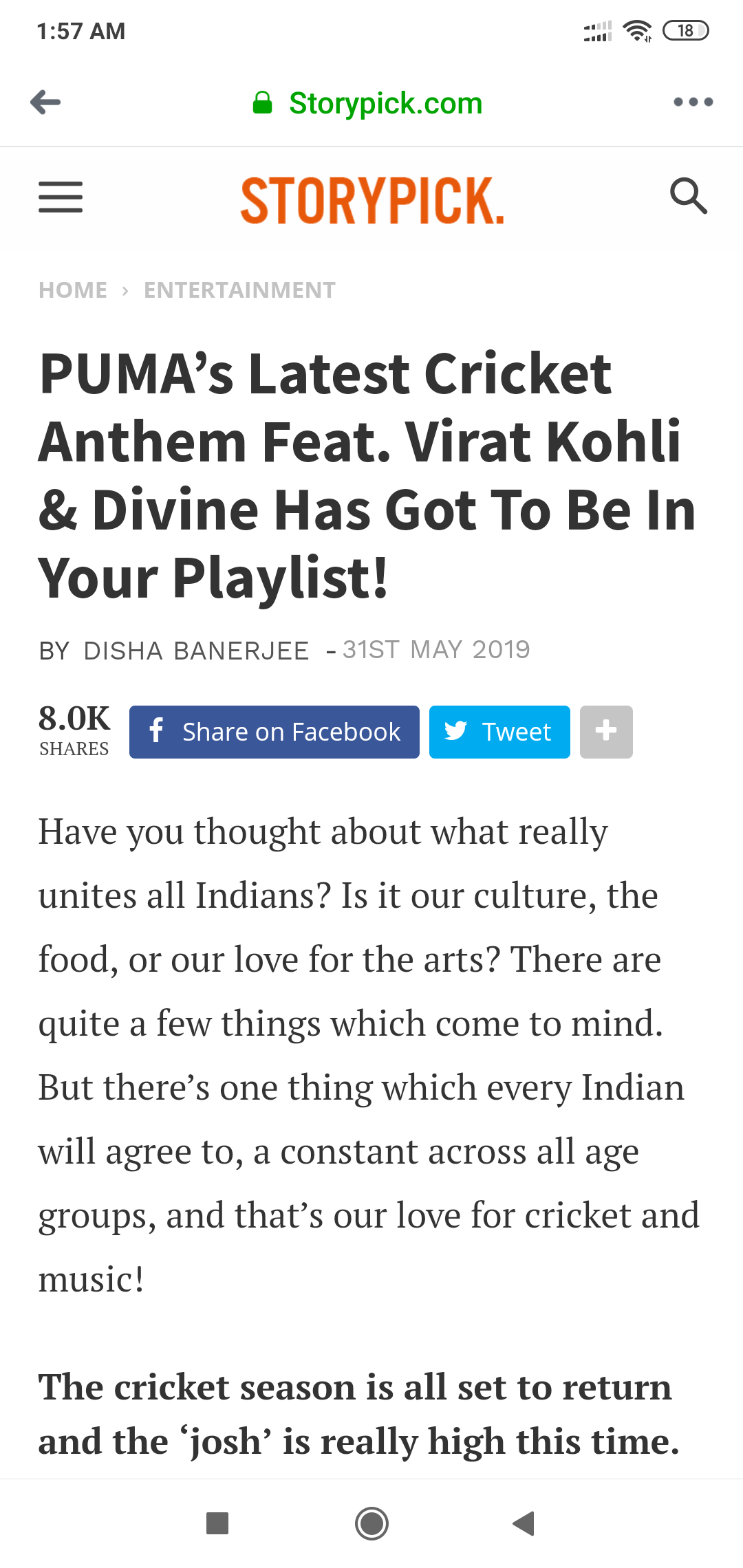
Task: Click the Twitter bird icon
Action: (455, 731)
